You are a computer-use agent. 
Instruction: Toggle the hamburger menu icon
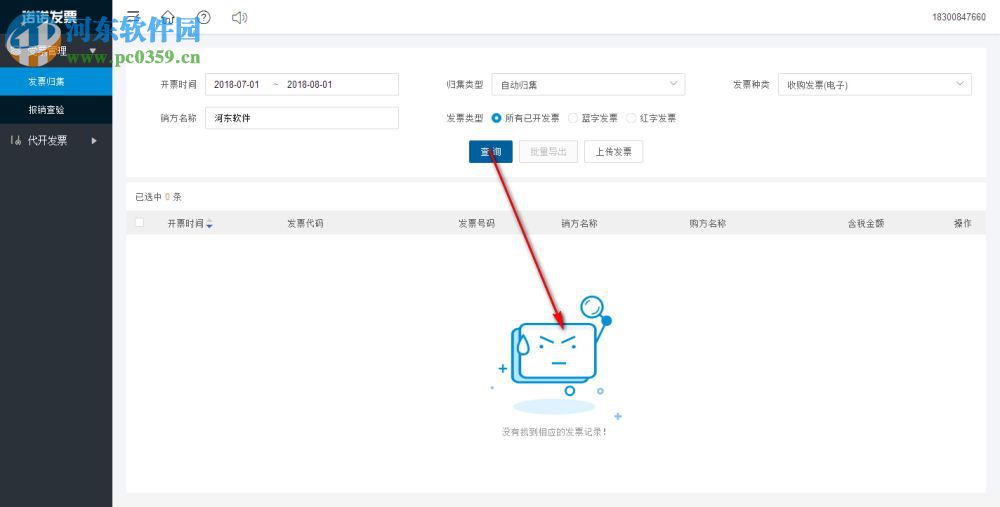pos(133,17)
